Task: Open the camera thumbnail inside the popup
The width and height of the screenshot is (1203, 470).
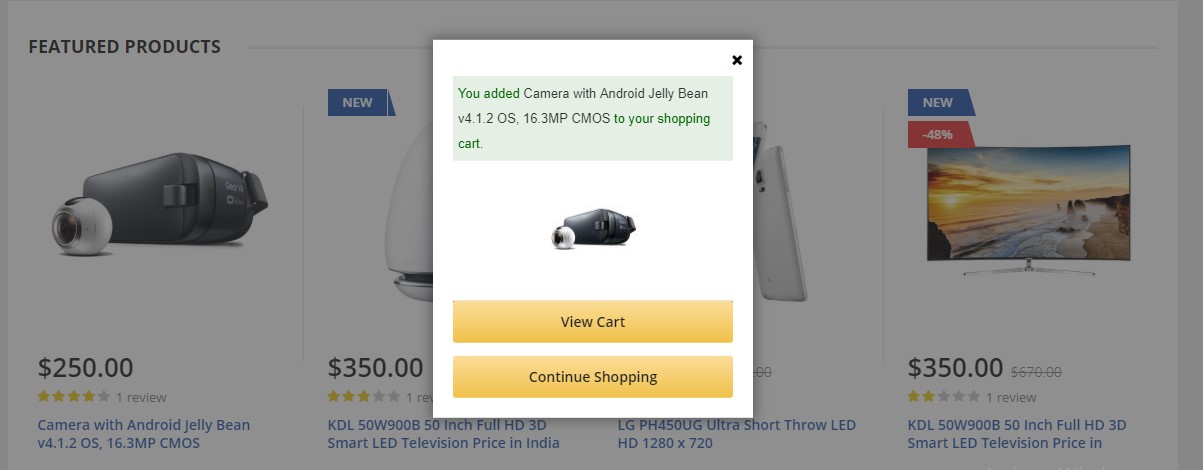Action: point(593,229)
